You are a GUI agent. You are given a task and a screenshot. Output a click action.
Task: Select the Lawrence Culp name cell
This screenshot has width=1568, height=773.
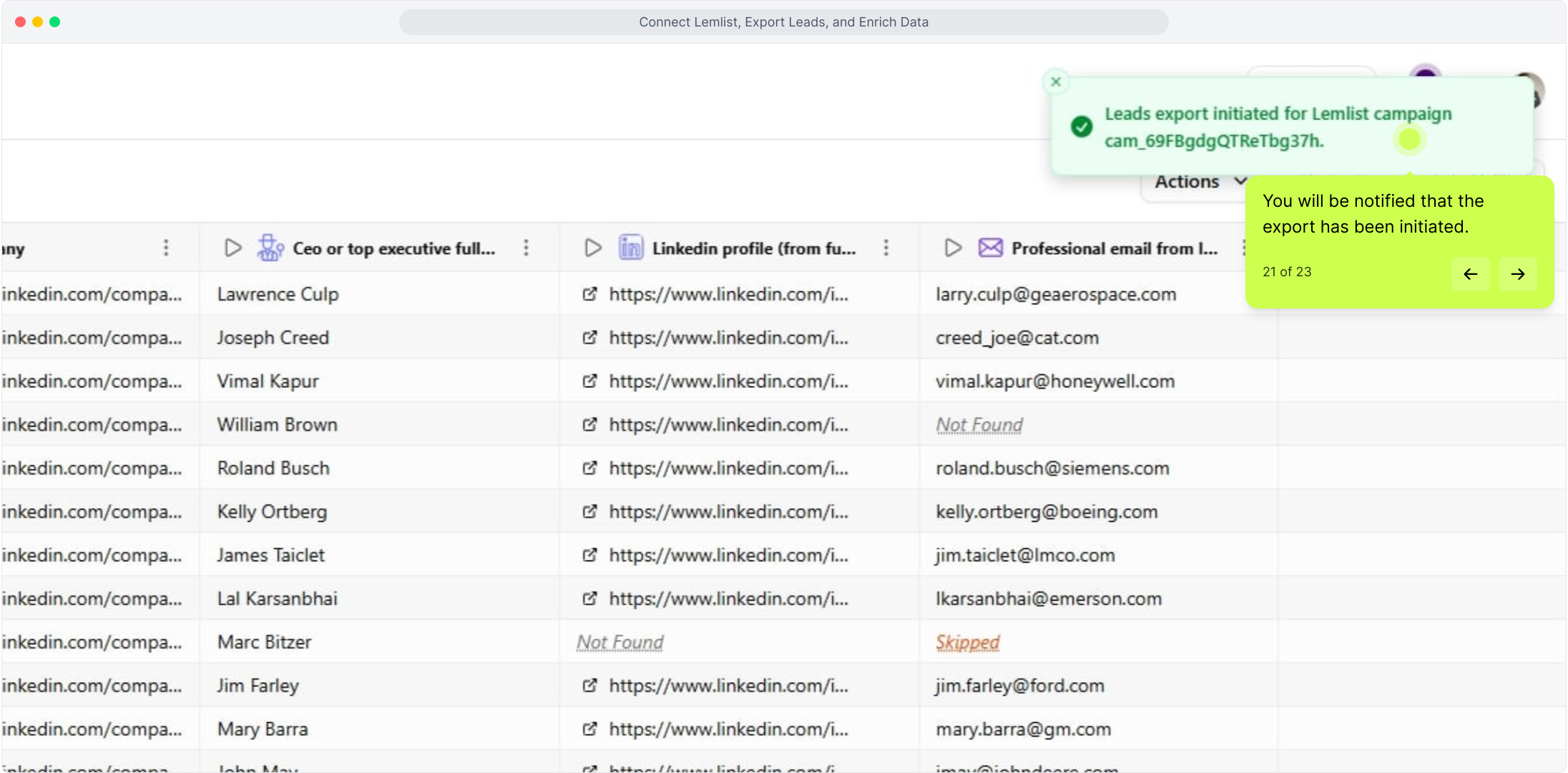tap(379, 293)
